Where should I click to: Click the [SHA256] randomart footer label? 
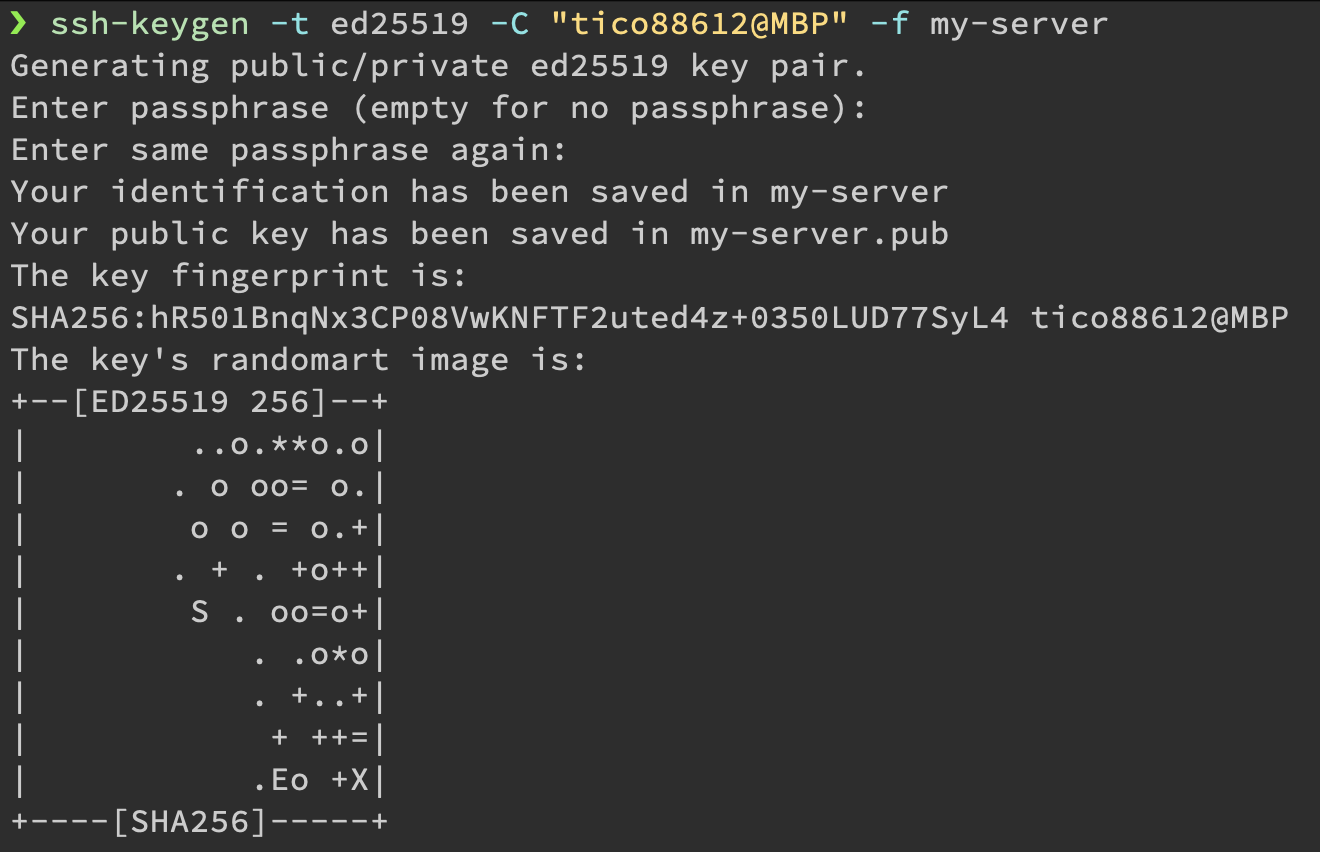[x=189, y=822]
